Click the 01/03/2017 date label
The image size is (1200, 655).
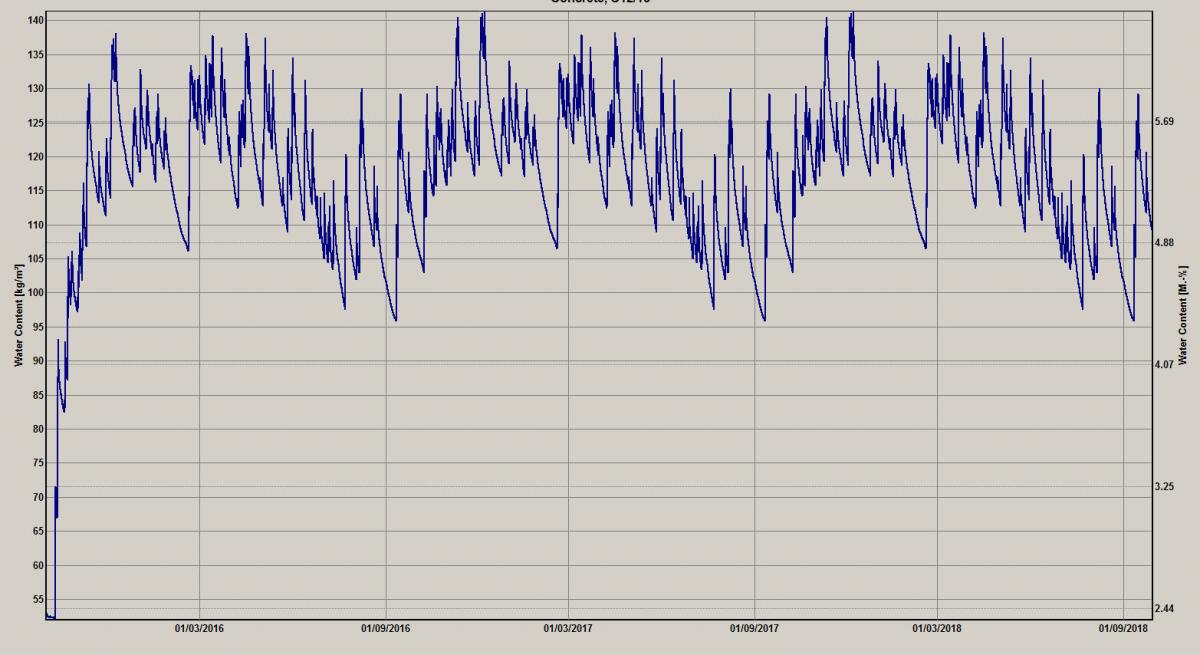(568, 629)
